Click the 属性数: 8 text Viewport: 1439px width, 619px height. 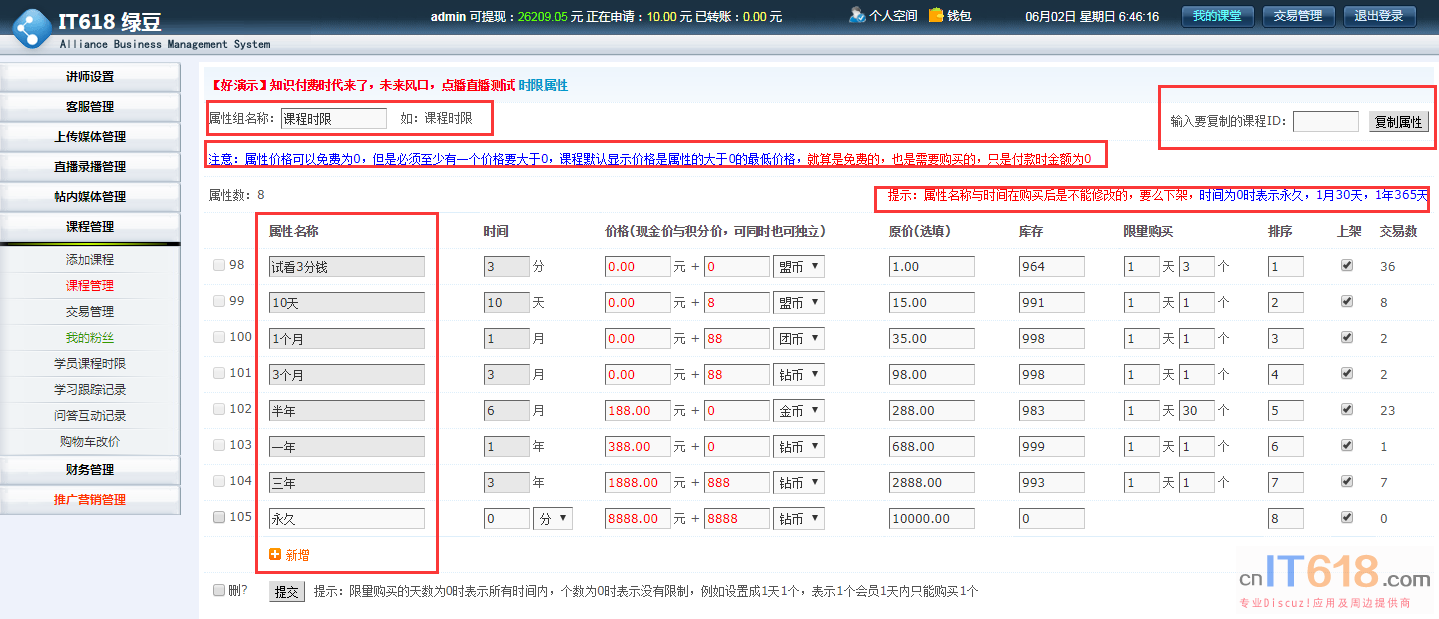(237, 195)
